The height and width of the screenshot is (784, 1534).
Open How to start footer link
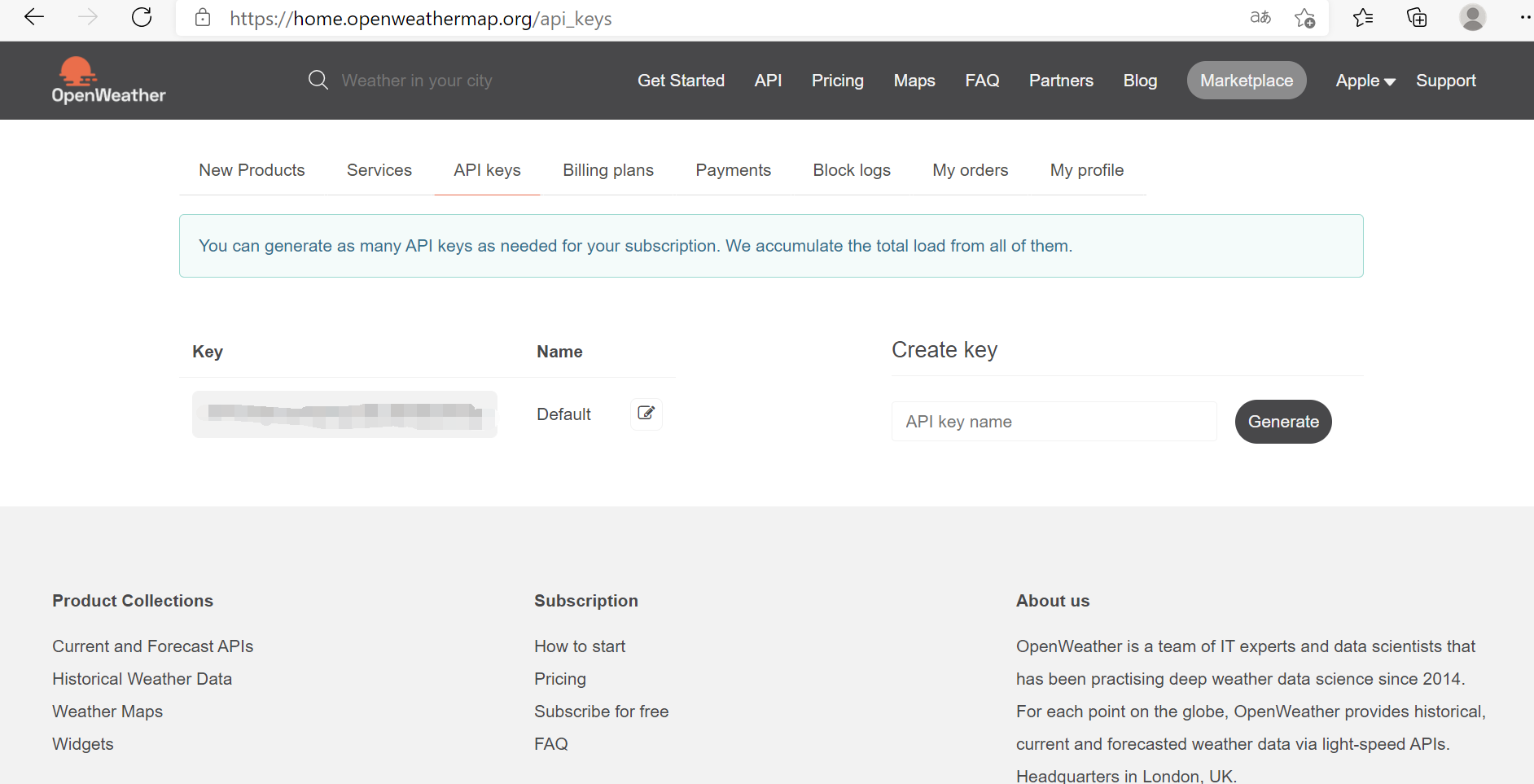point(580,646)
